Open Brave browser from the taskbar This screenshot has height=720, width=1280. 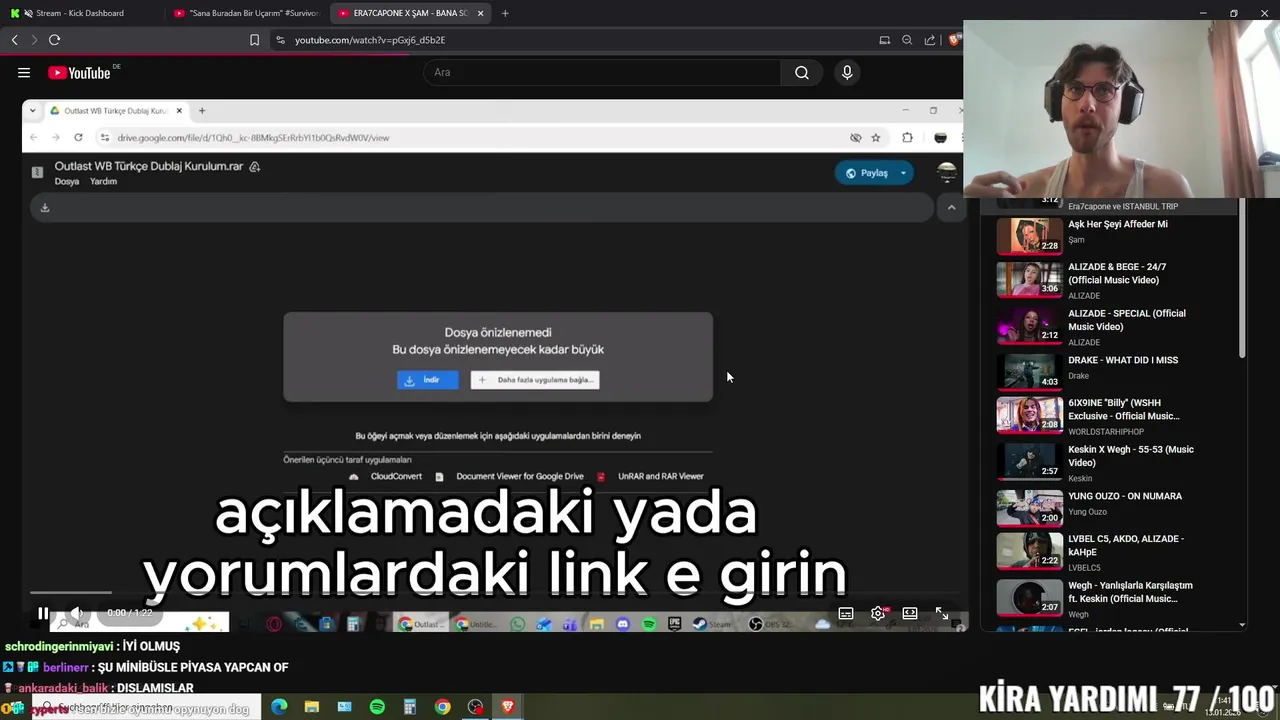508,707
